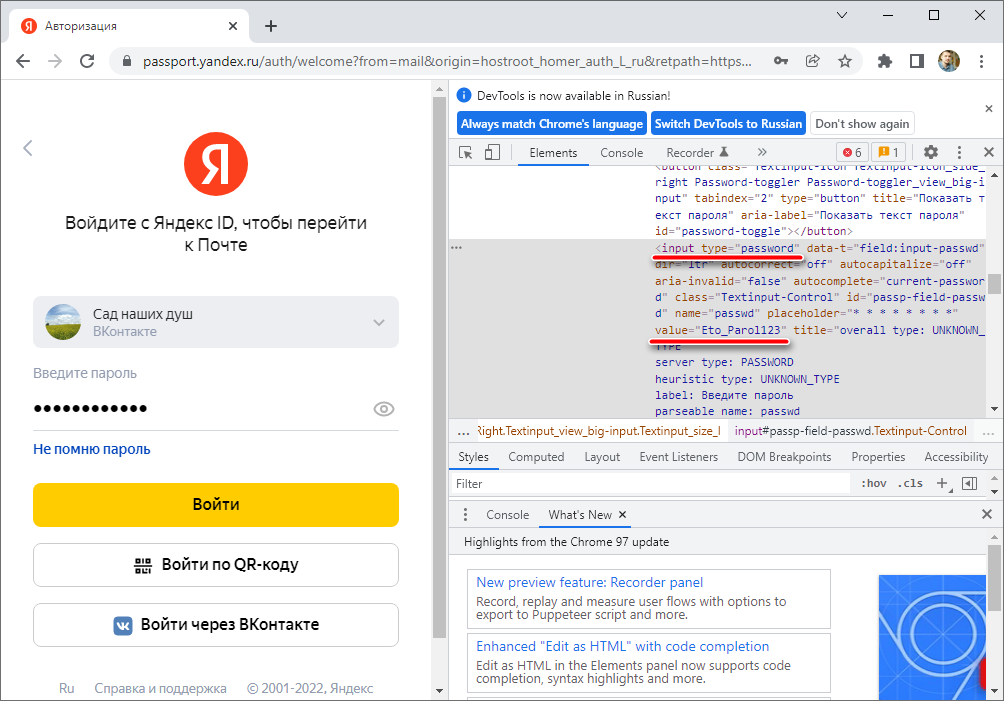Open the Computed styles tab

click(x=536, y=457)
